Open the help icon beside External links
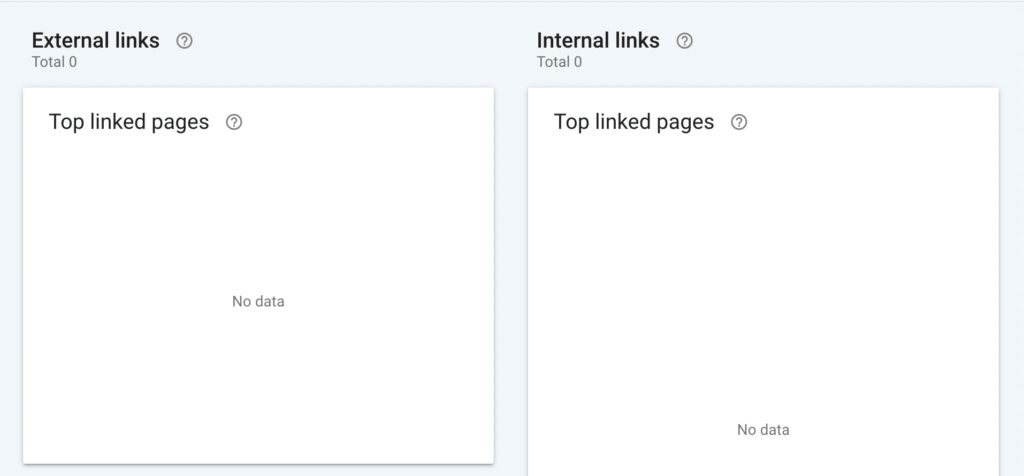The width and height of the screenshot is (1024, 476). [x=185, y=41]
